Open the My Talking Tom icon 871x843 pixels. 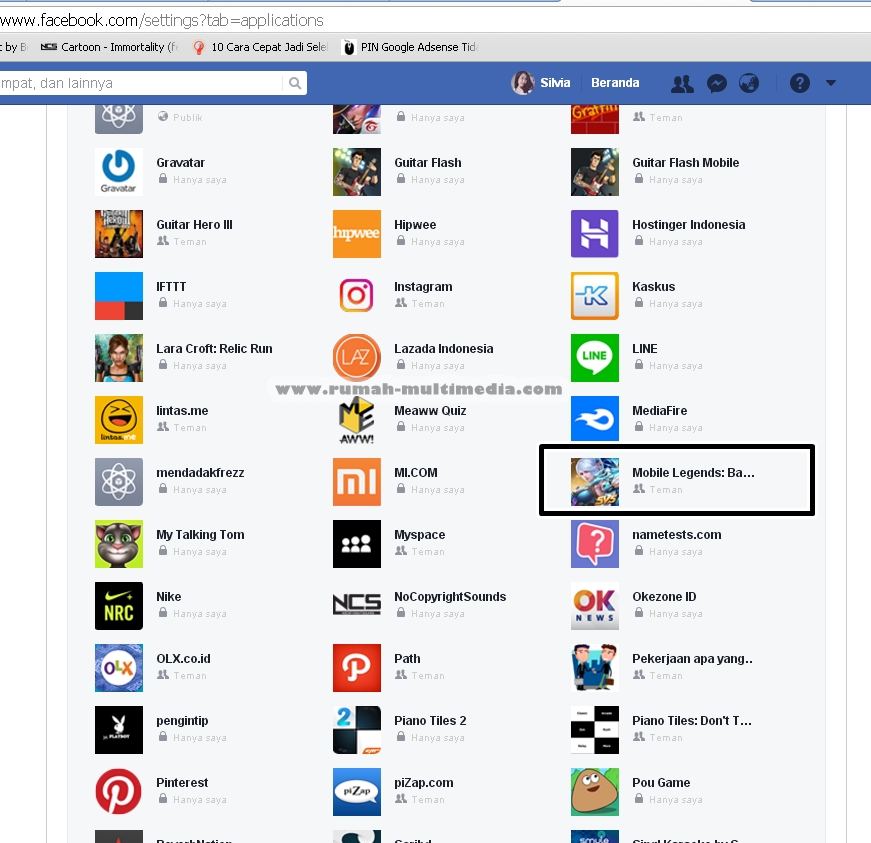(118, 544)
